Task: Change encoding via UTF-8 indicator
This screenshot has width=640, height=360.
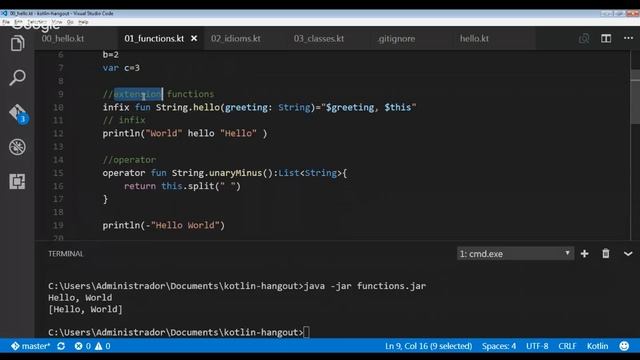Action: 537,346
